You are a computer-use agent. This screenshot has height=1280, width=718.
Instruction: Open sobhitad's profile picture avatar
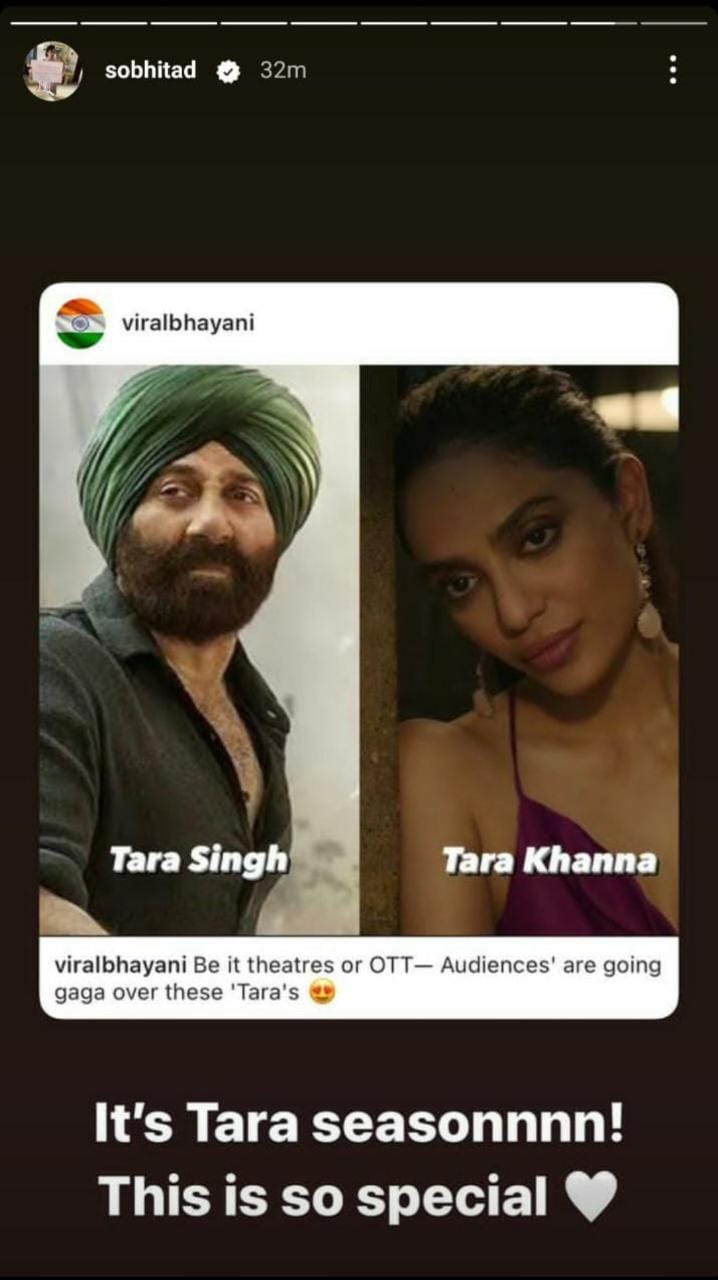pyautogui.click(x=52, y=71)
